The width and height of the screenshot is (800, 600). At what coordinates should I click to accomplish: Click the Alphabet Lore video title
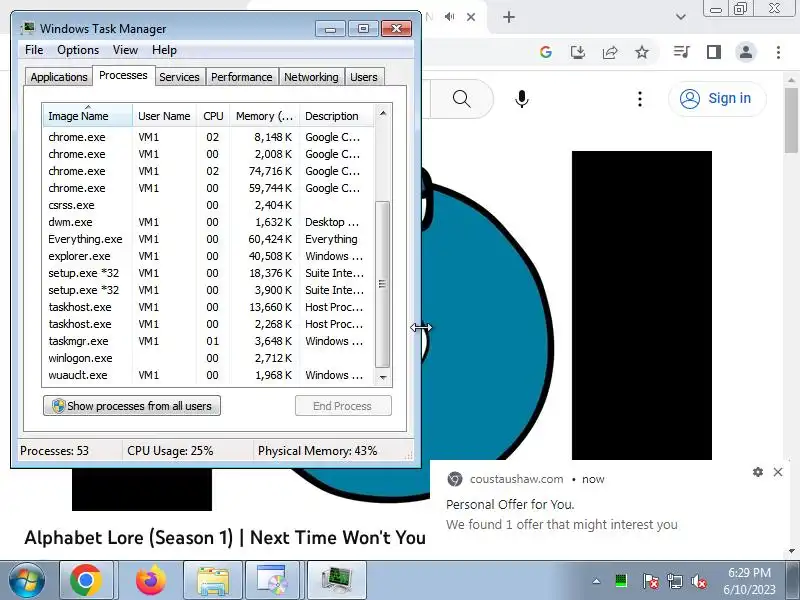(x=225, y=537)
